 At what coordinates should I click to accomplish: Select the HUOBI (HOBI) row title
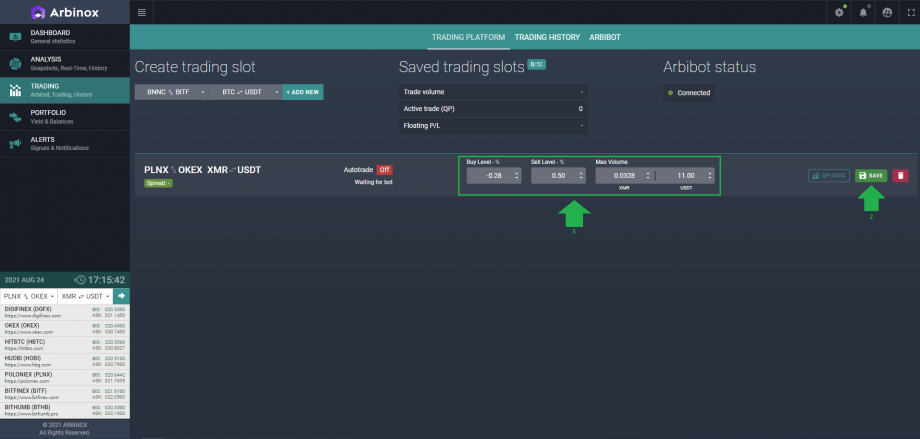click(22, 358)
